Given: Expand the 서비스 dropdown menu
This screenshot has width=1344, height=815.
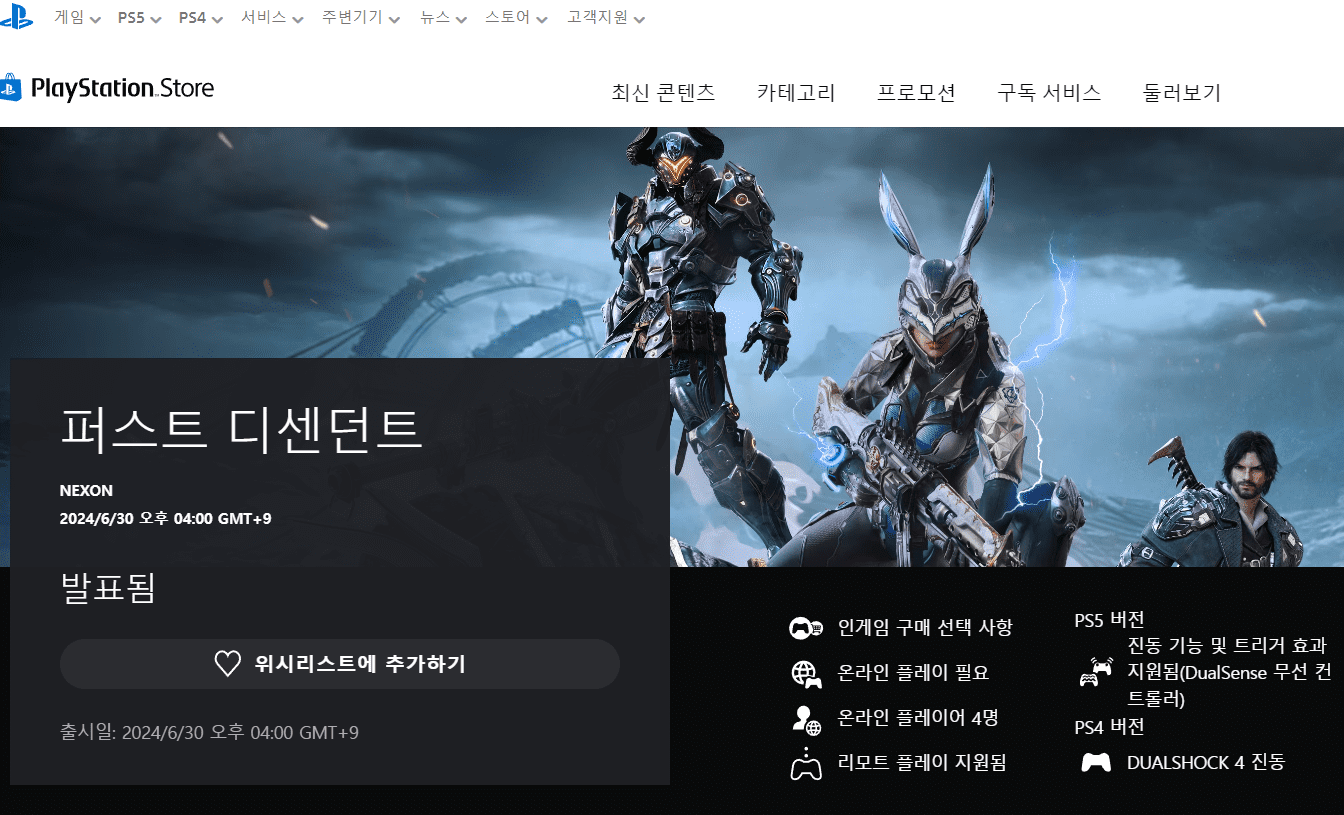Looking at the screenshot, I should pos(272,18).
